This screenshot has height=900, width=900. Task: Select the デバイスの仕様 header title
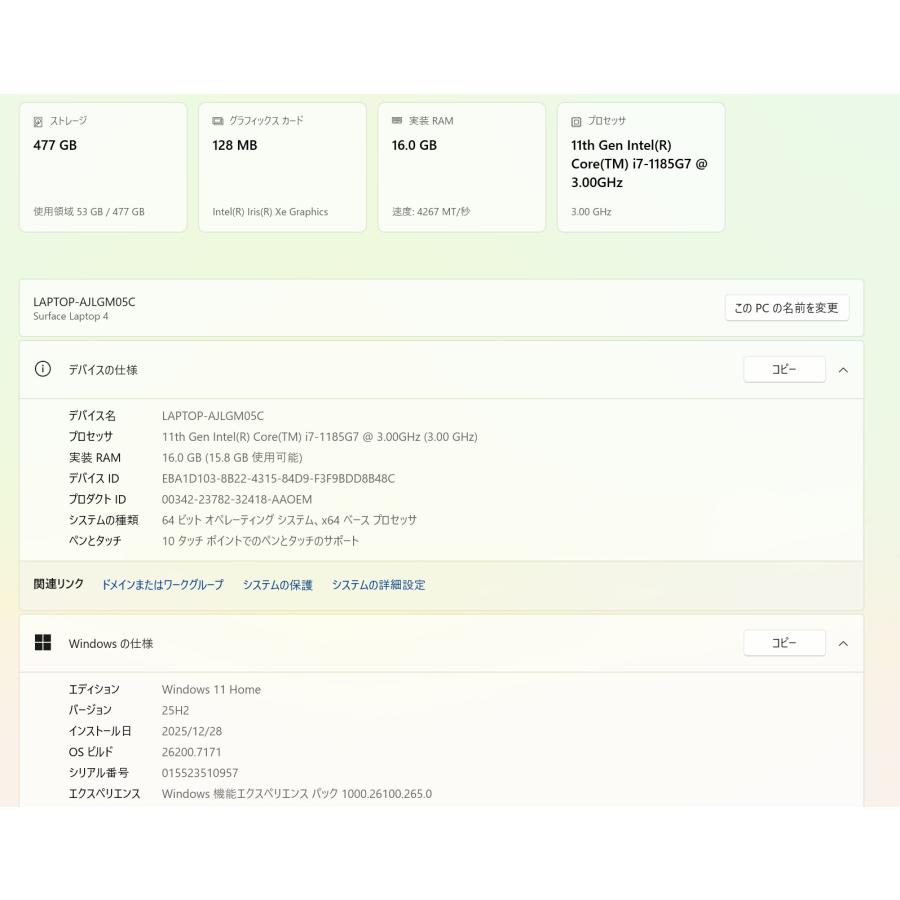pyautogui.click(x=103, y=370)
